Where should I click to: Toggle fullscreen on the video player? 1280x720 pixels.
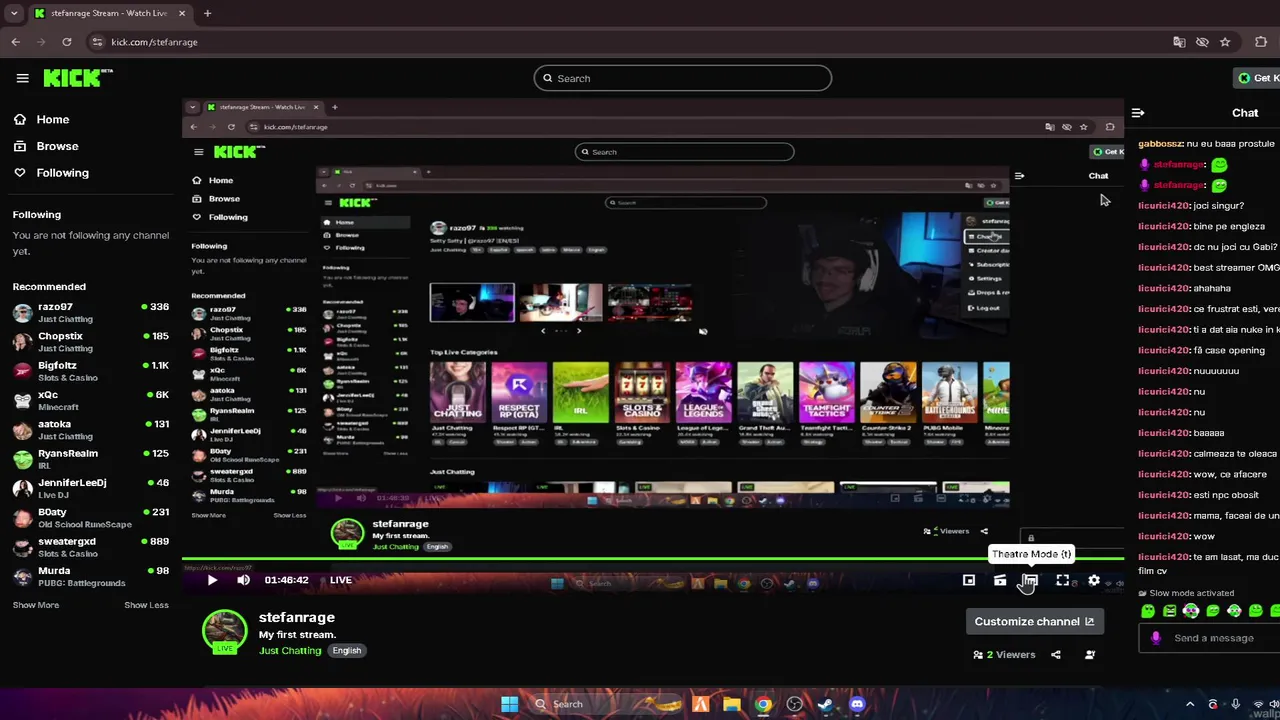[x=1063, y=580]
